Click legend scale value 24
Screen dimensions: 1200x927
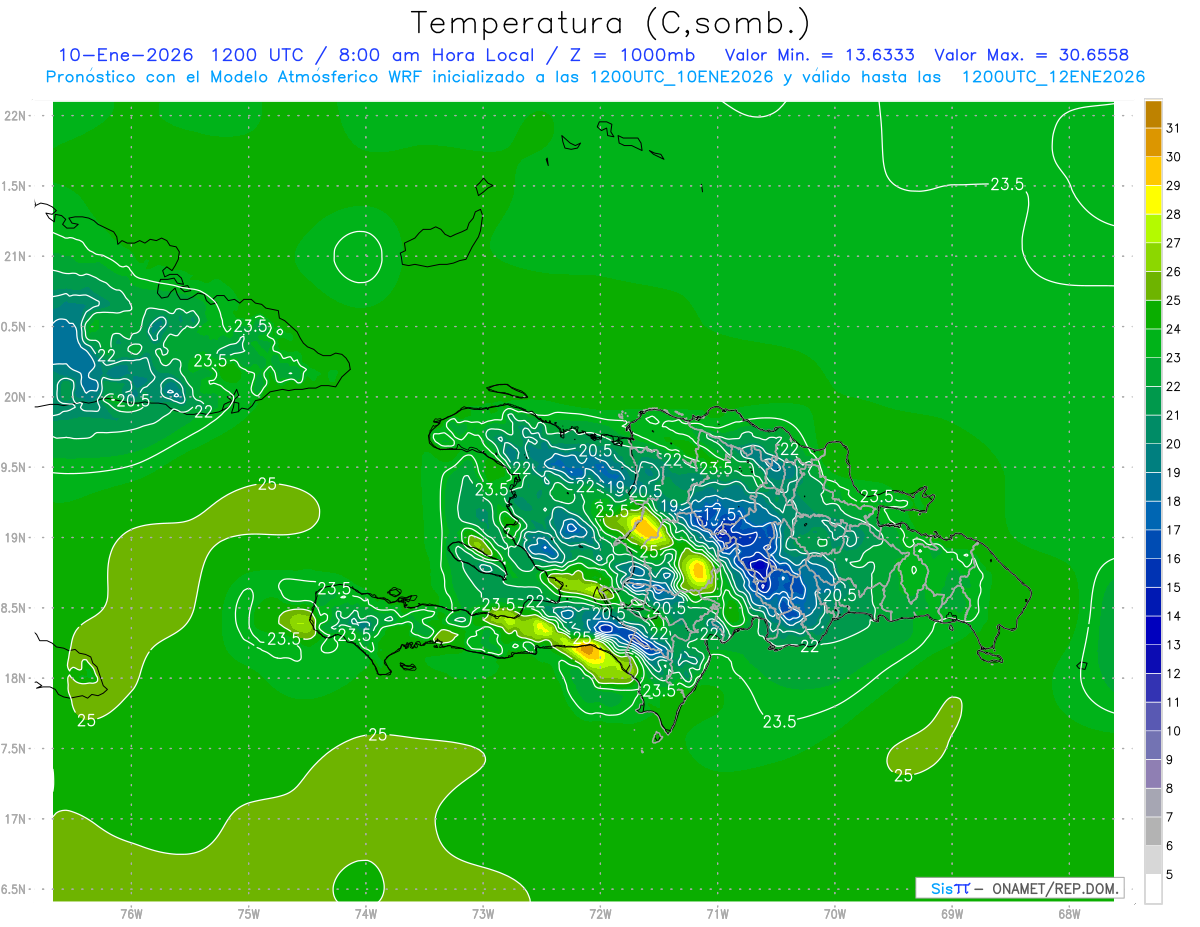pyautogui.click(x=1174, y=329)
